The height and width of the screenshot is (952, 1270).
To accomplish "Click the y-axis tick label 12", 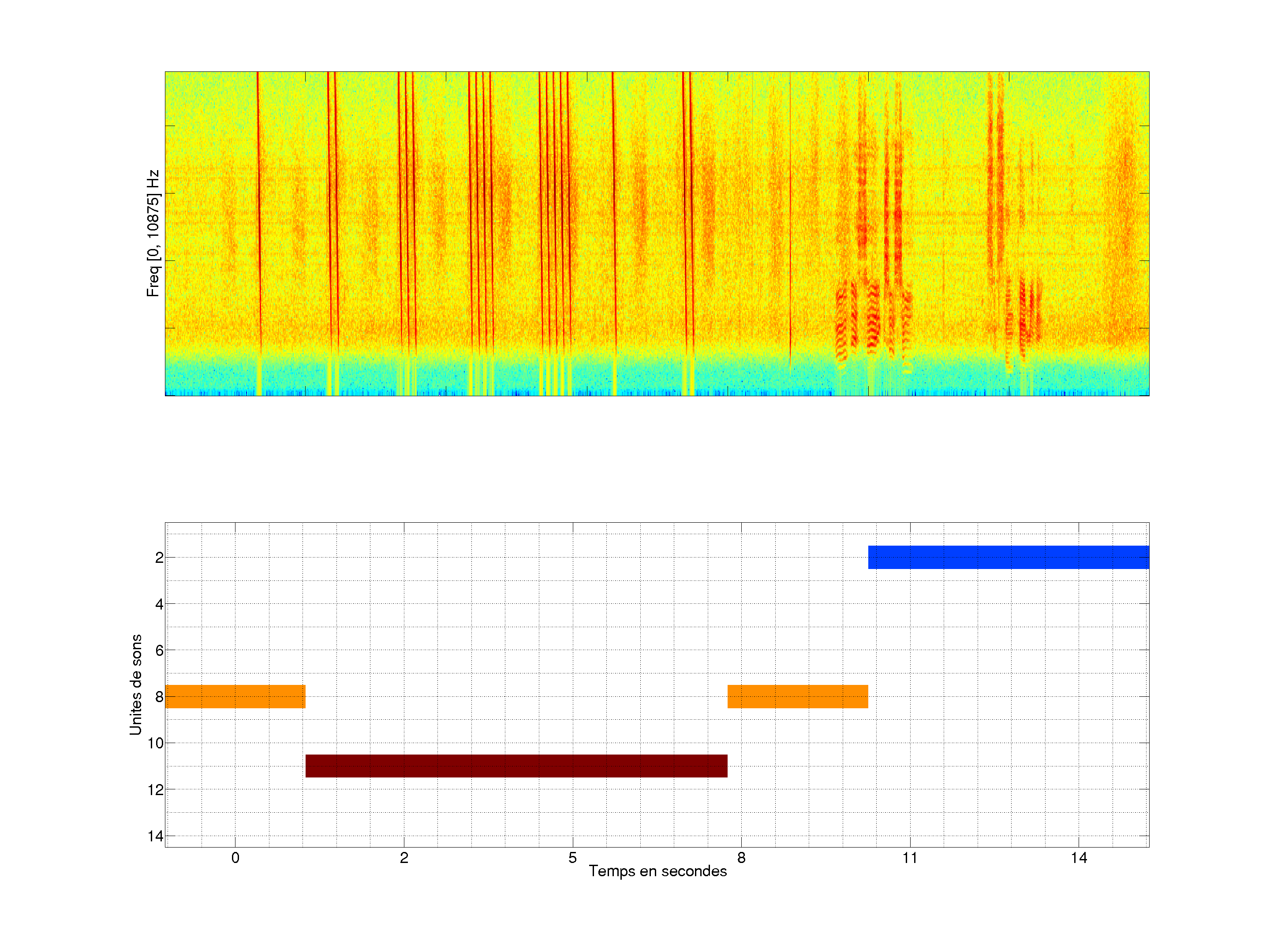I will (x=156, y=790).
